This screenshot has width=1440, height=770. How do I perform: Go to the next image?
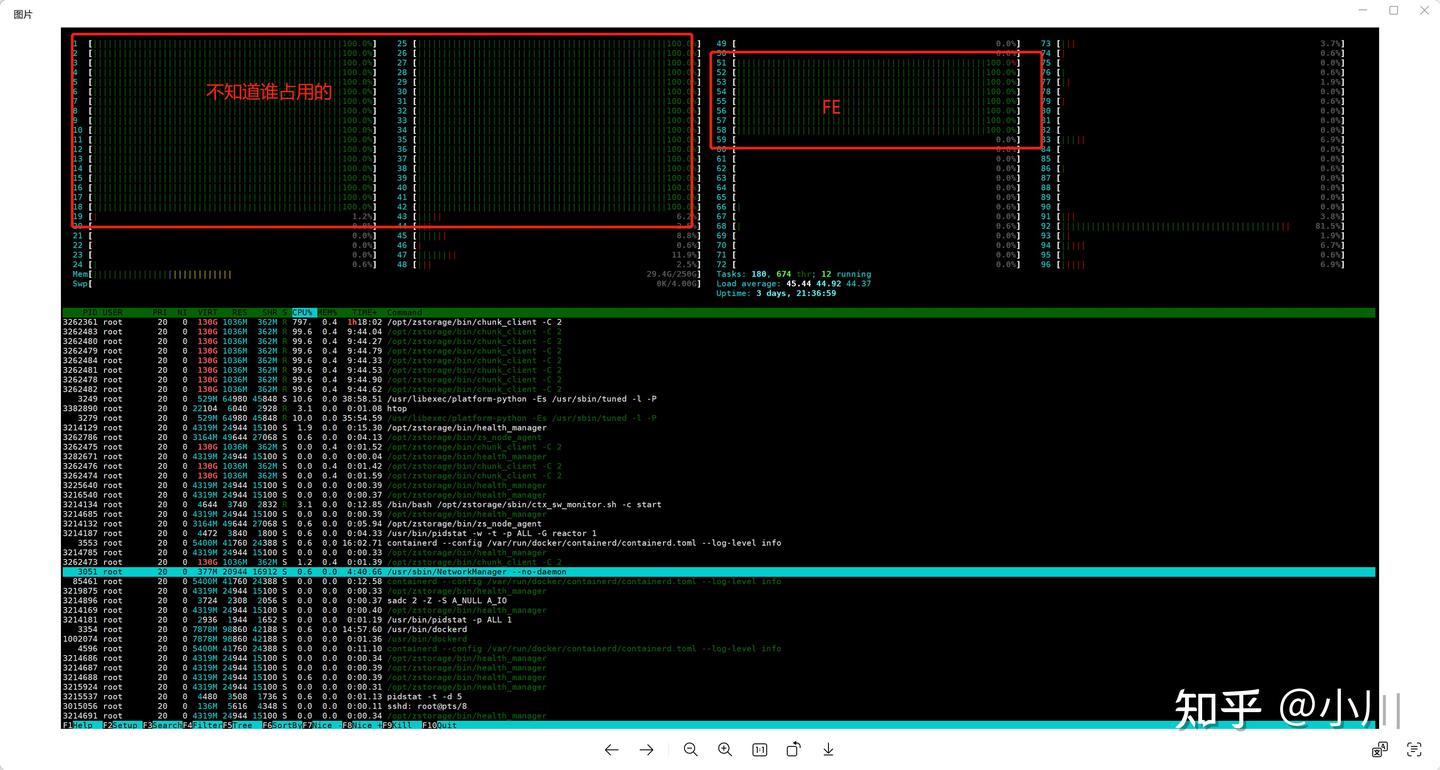coord(646,749)
